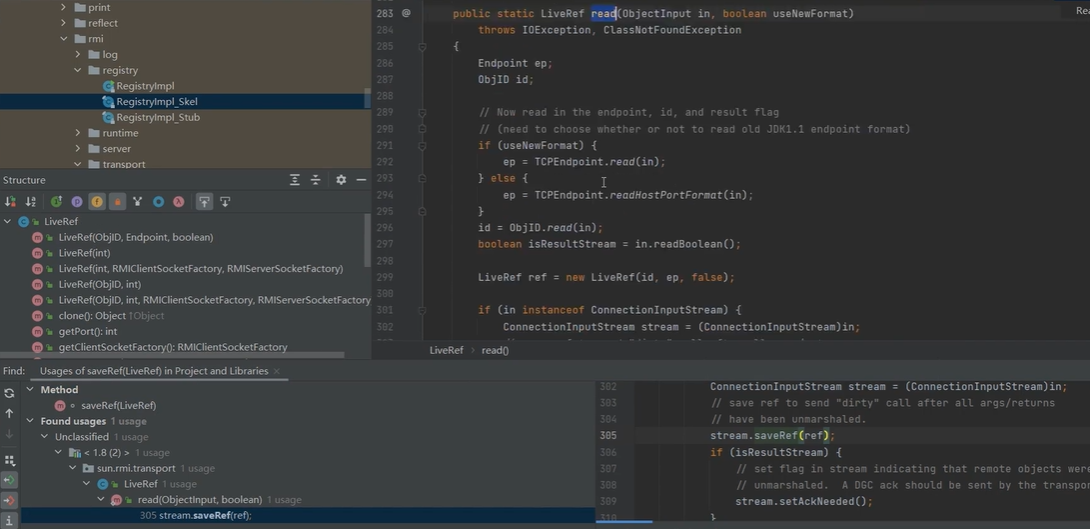Viewport: 1090px width, 529px height.
Task: Click Sort by Visibility in Structure toolbar
Action: click(x=11, y=202)
